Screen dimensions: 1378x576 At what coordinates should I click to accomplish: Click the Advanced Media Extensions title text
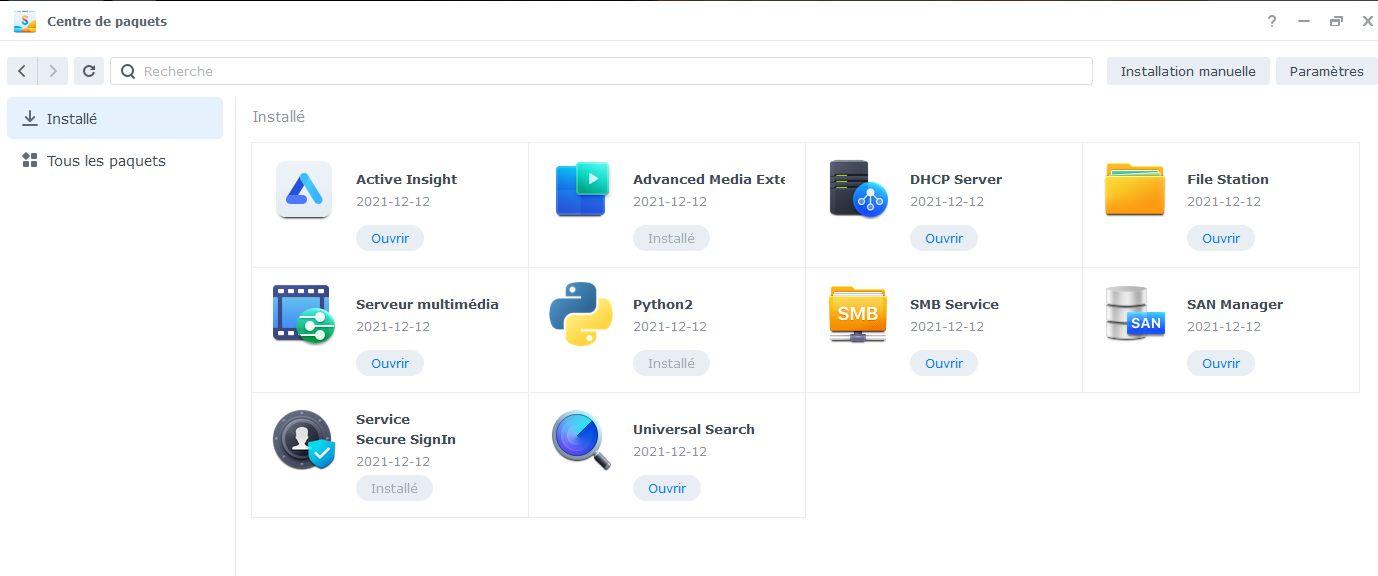tap(709, 179)
